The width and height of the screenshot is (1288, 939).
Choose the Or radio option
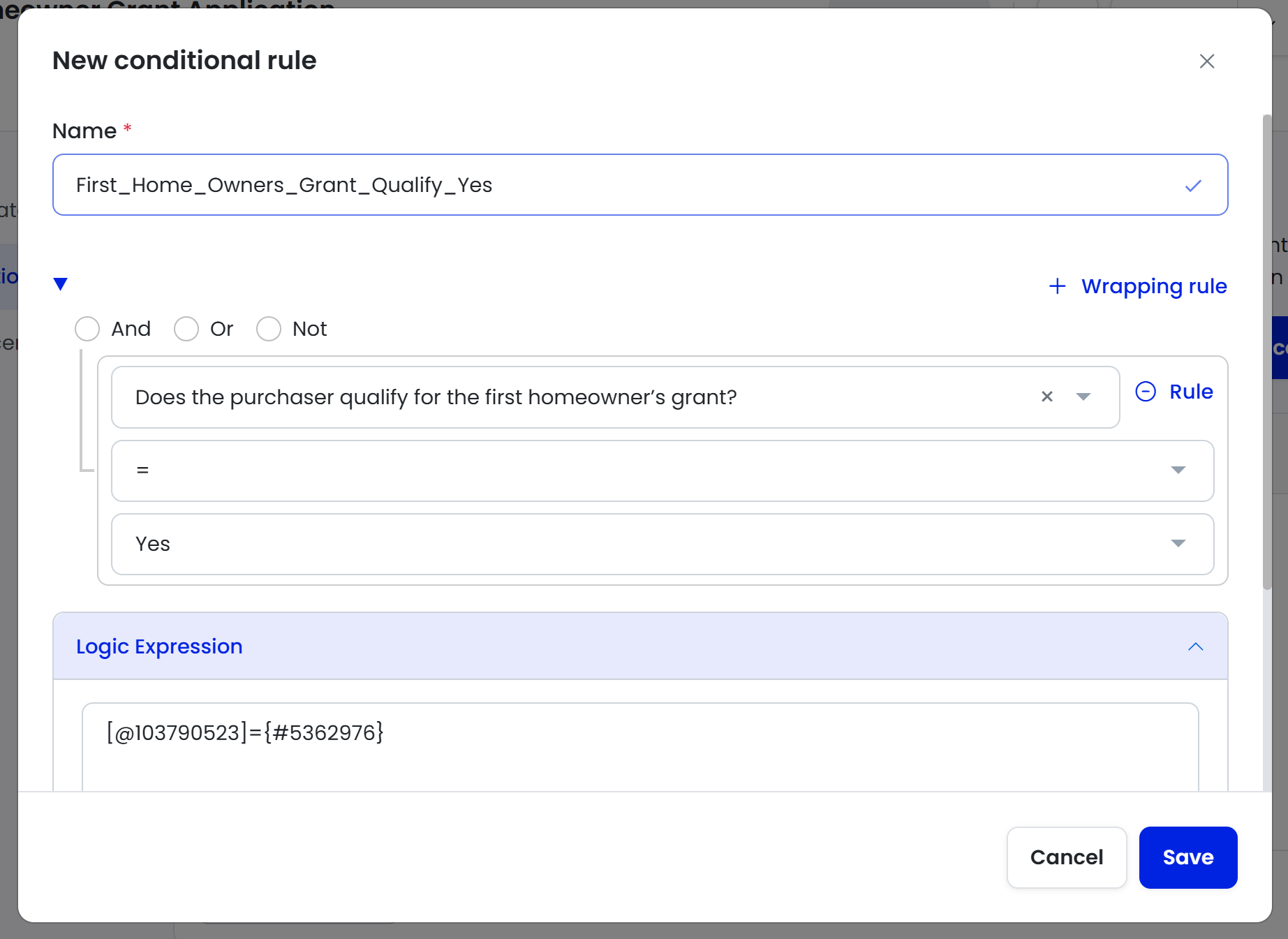tap(186, 329)
